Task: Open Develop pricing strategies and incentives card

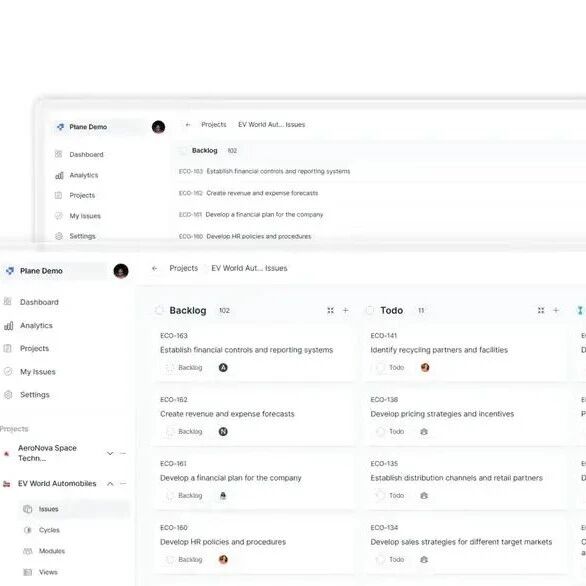Action: coord(442,414)
